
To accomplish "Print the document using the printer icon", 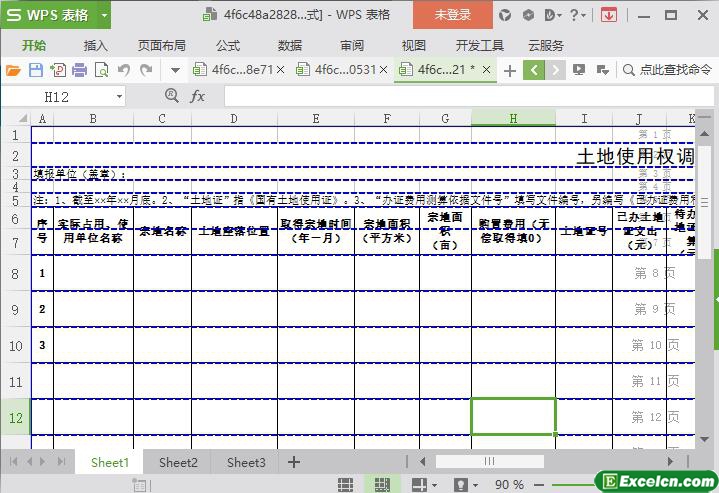I will coord(79,70).
